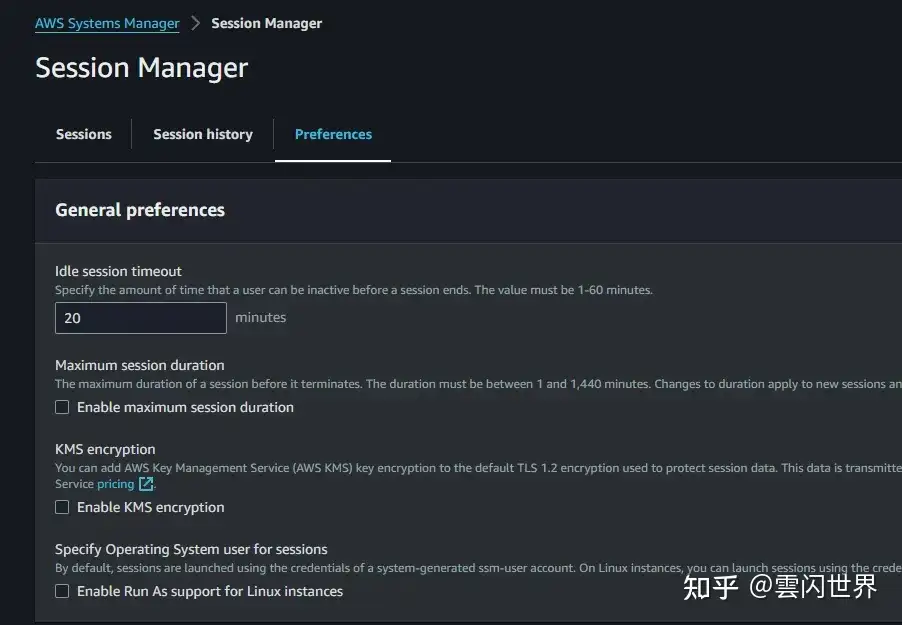Enable Run As support for Linux instances
Image resolution: width=902 pixels, height=625 pixels.
pyautogui.click(x=62, y=591)
